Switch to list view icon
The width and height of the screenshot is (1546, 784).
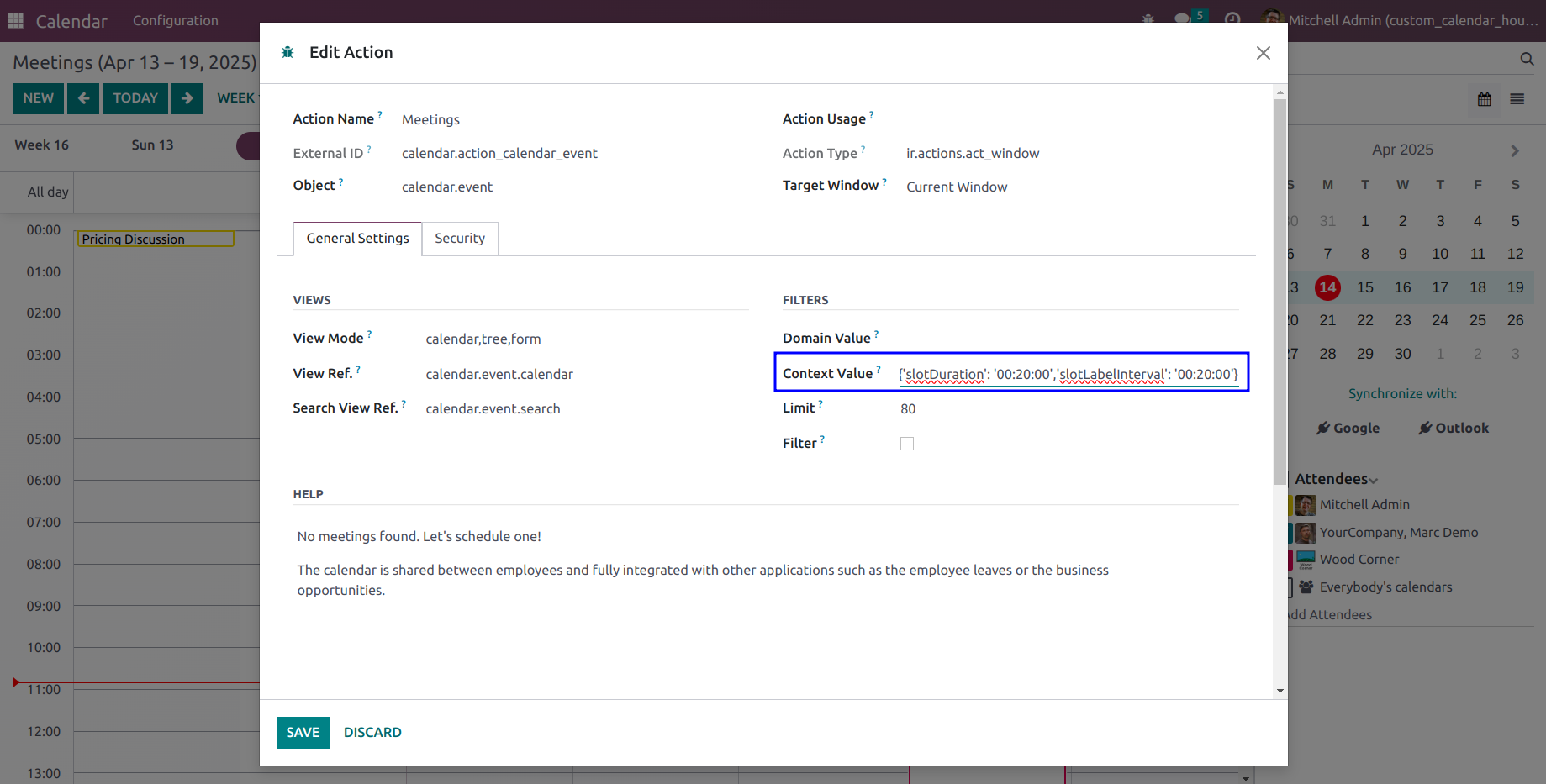click(1517, 99)
